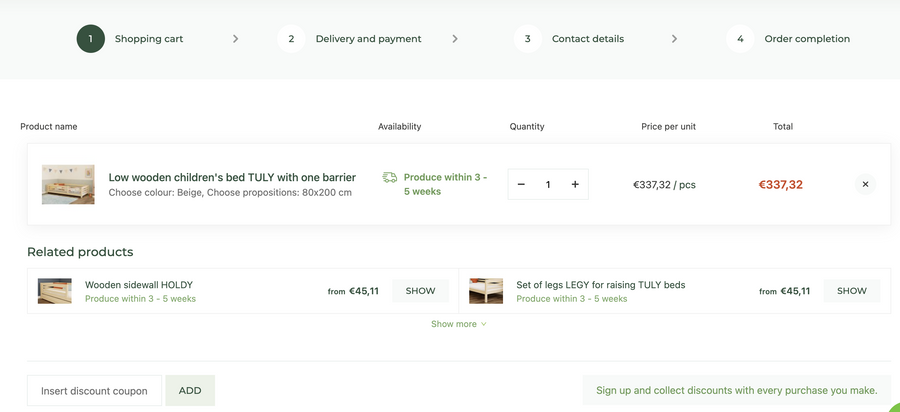Click the step 3 number circle
The image size is (900, 412).
[x=528, y=39]
